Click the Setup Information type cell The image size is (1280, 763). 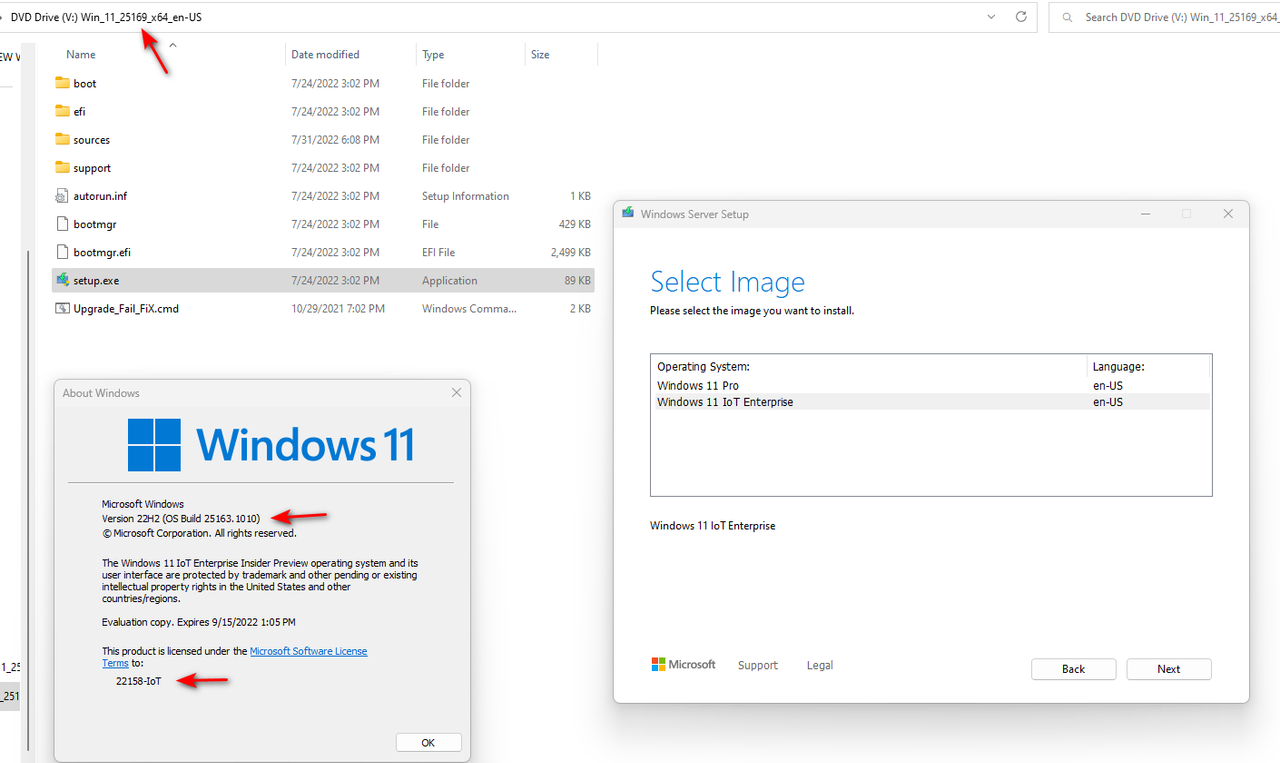(465, 197)
